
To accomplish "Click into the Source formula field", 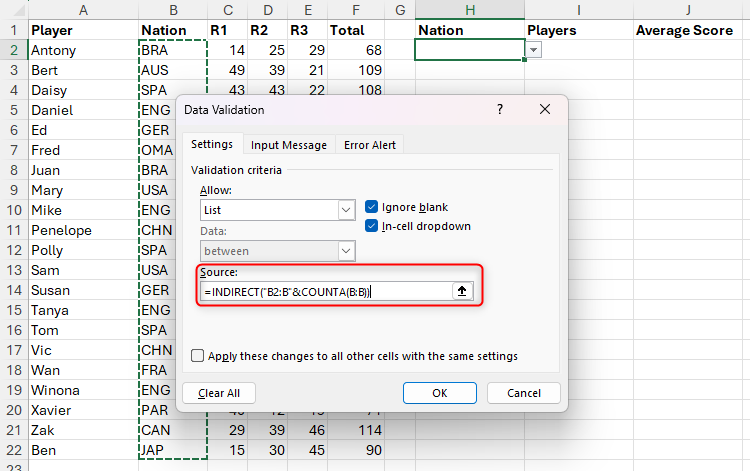I will point(325,291).
